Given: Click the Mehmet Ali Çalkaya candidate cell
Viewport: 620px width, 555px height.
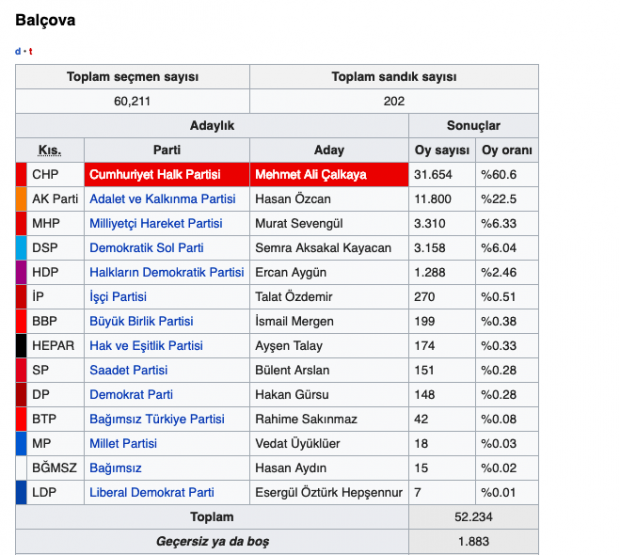Looking at the screenshot, I should 311,174.
